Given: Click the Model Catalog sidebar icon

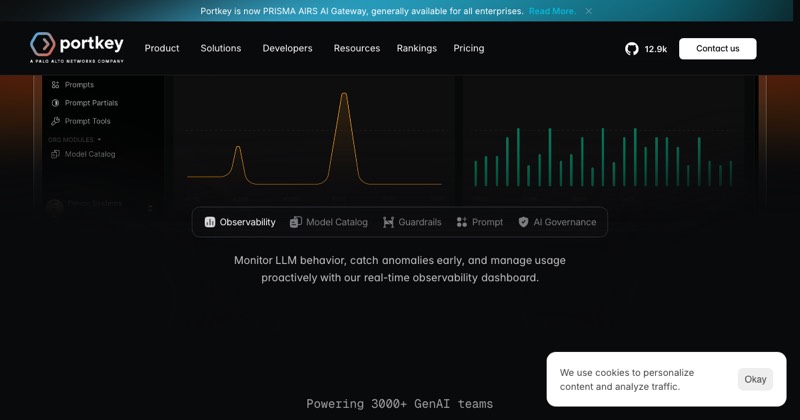Looking at the screenshot, I should (x=55, y=154).
